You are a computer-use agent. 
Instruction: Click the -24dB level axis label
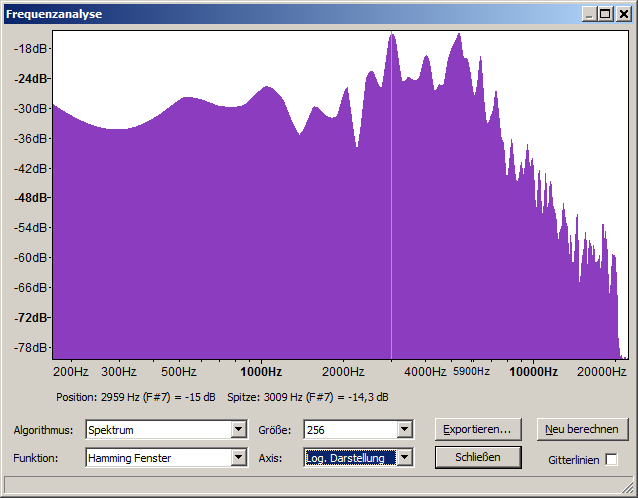point(31,79)
